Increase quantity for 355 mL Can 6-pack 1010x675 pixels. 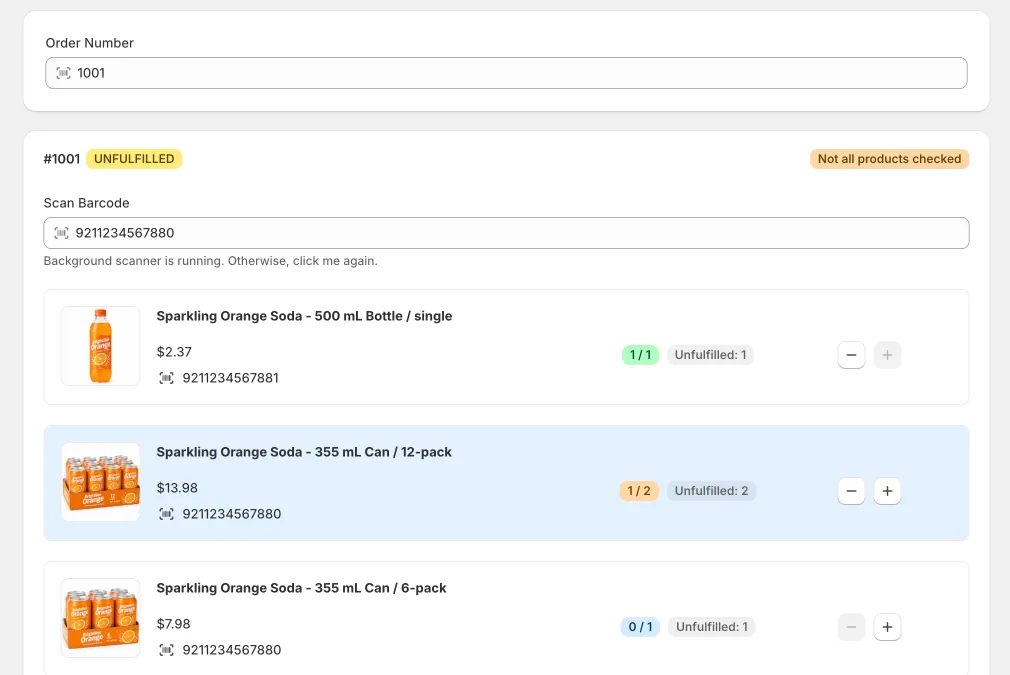[x=887, y=627]
